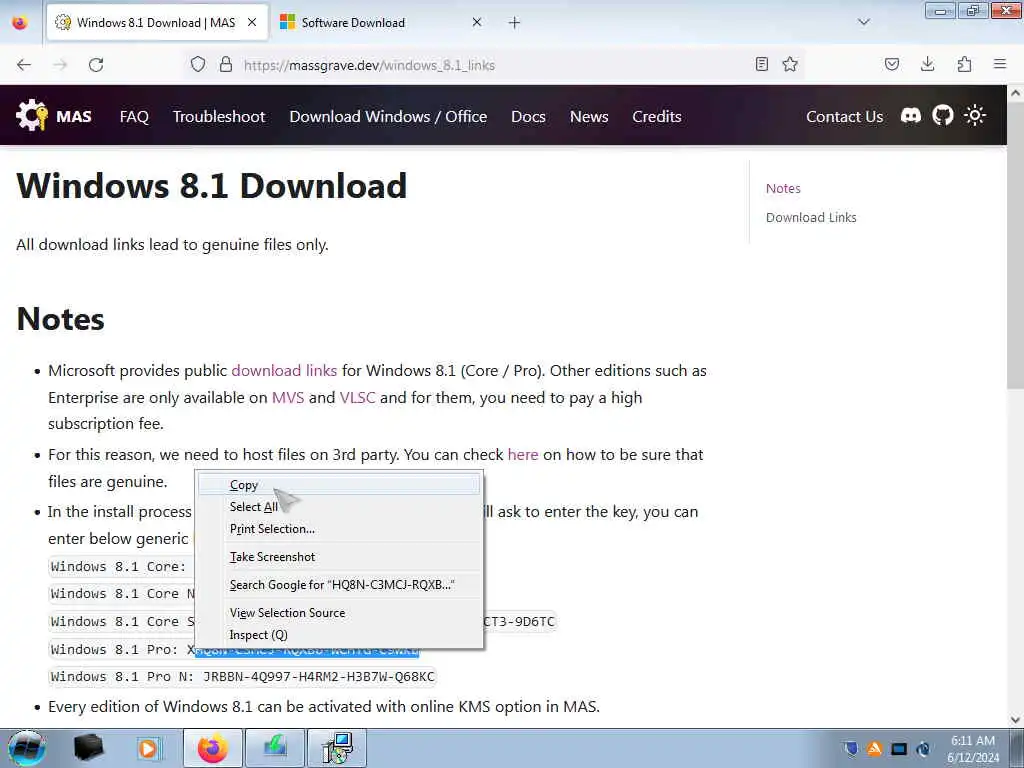Close the Software Download tab
This screenshot has width=1024, height=768.
tap(477, 22)
